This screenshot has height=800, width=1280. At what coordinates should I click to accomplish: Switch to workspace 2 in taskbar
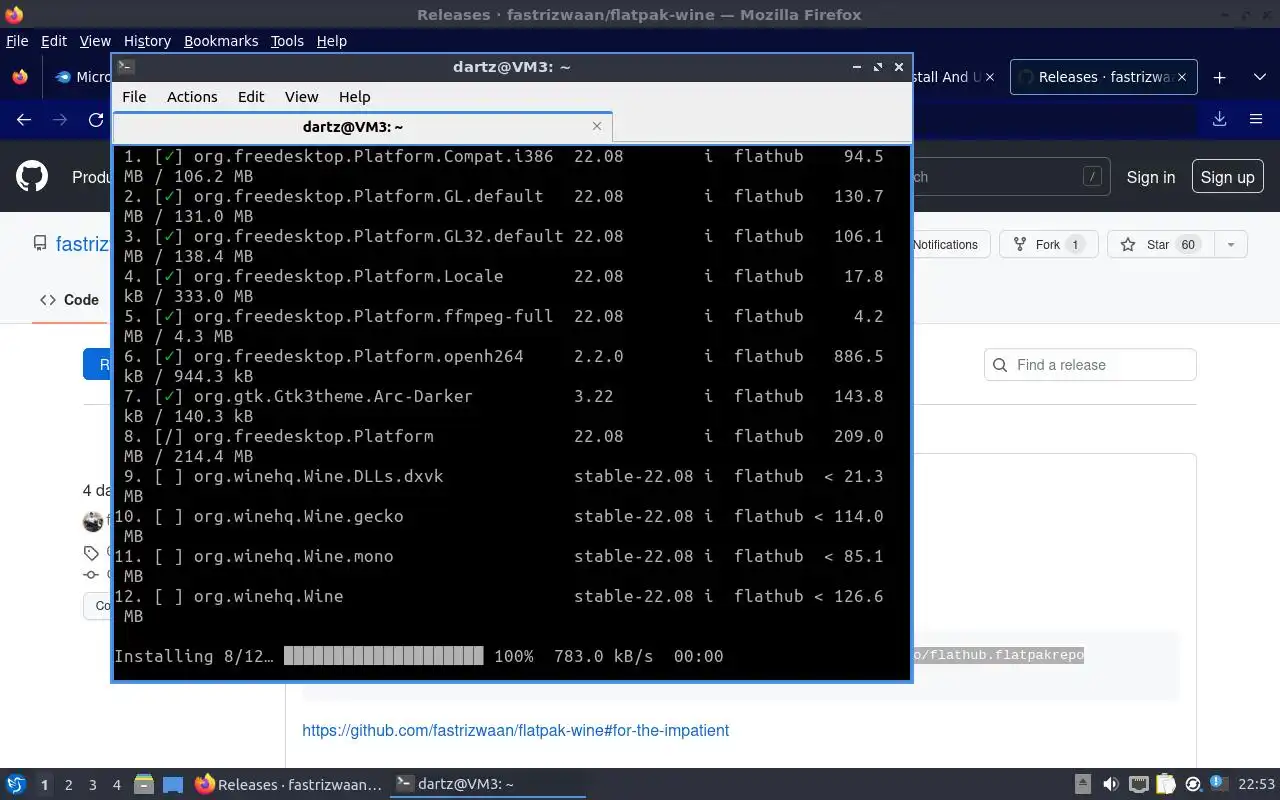[x=68, y=785]
